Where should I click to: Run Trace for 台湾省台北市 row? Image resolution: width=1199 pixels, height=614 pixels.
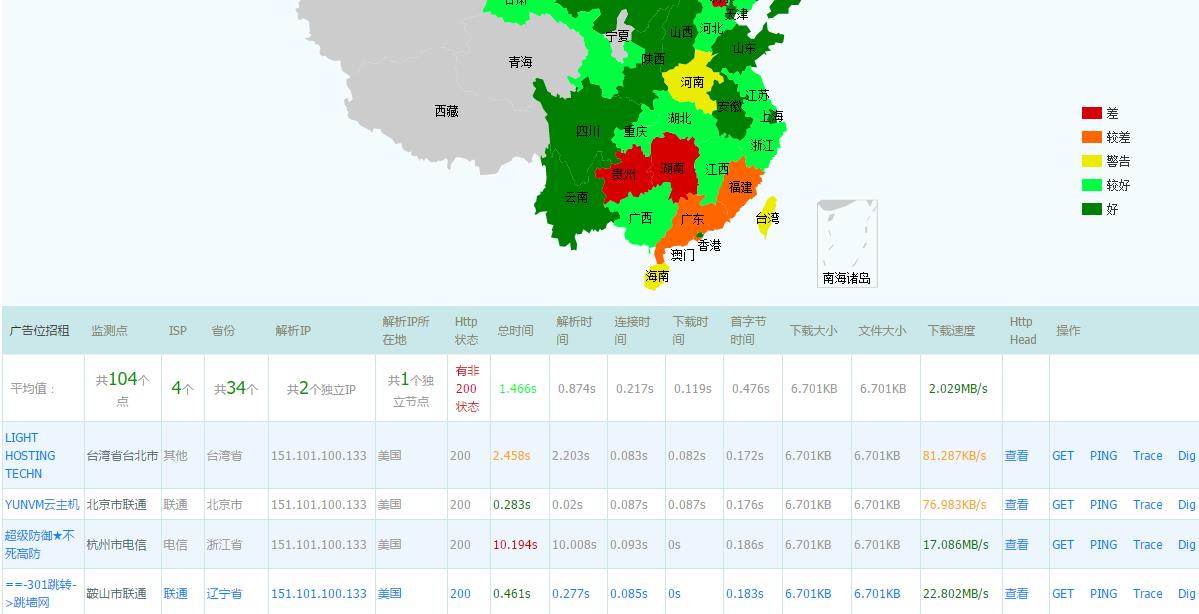point(1148,456)
